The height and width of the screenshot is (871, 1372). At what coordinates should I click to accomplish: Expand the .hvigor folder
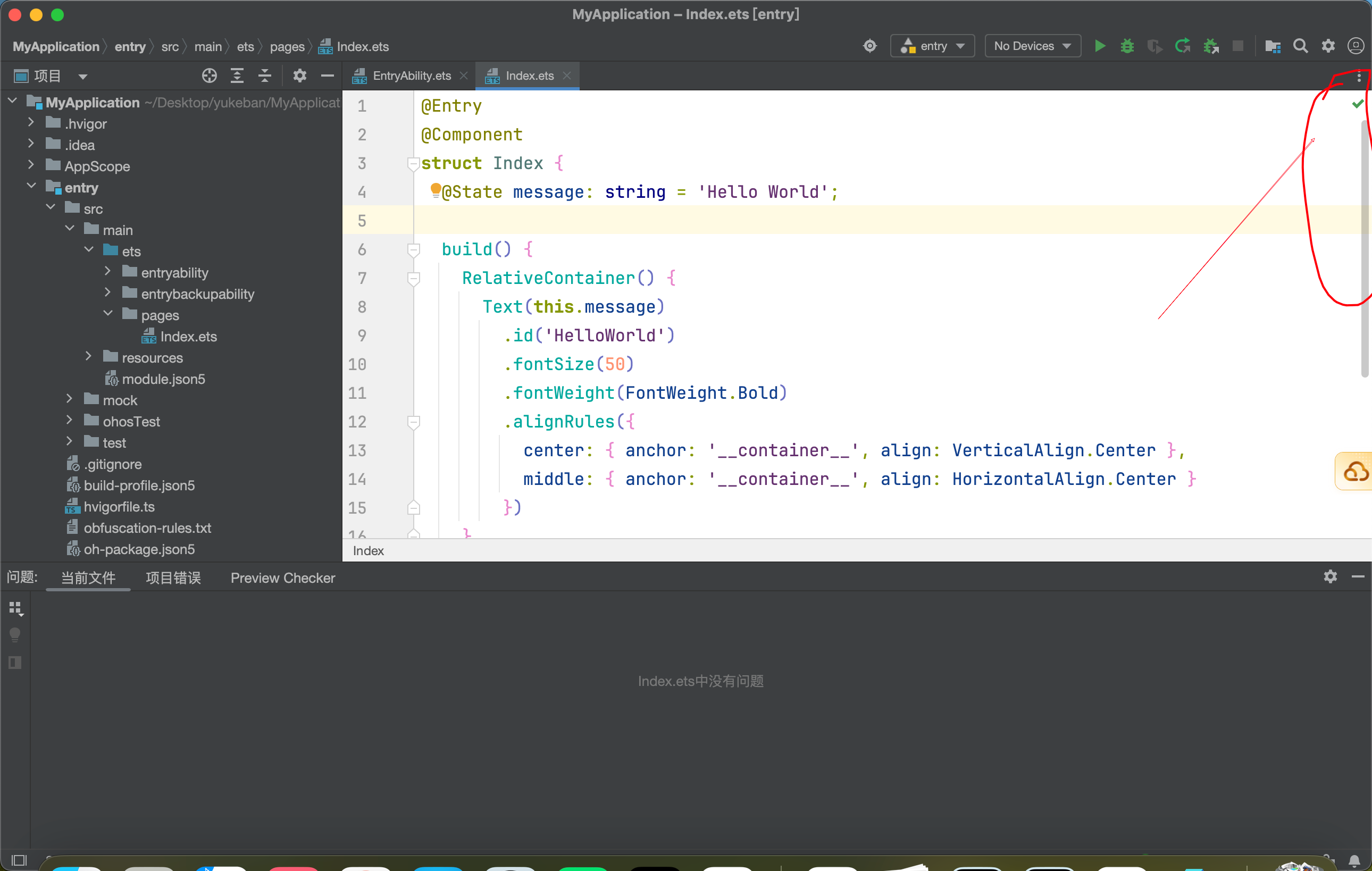coord(31,122)
